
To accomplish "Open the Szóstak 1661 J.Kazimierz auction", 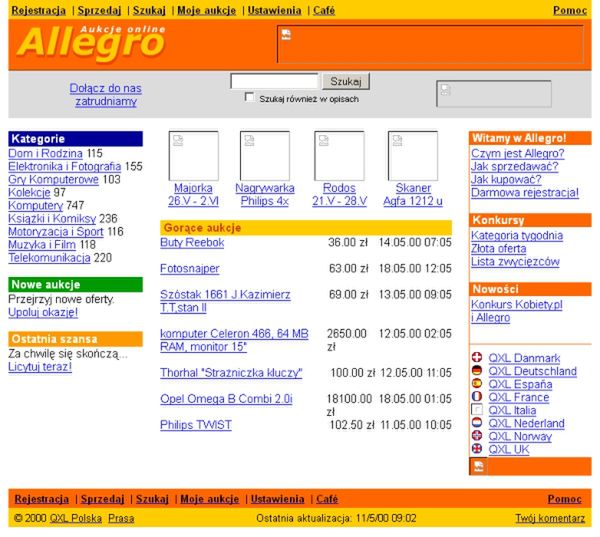I will (225, 301).
